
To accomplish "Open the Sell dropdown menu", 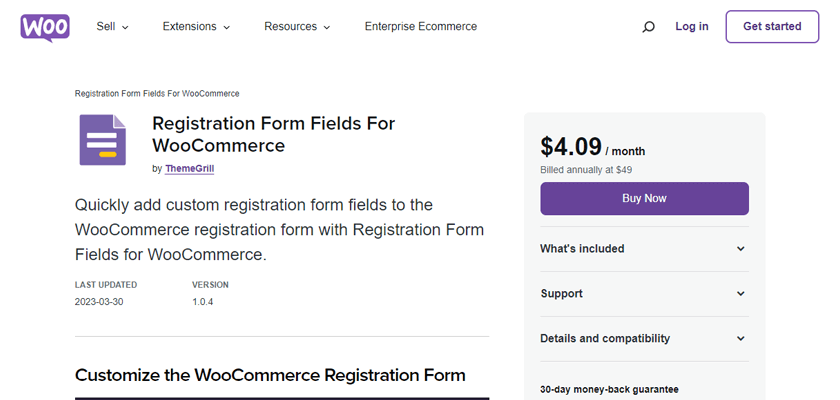I will [112, 27].
